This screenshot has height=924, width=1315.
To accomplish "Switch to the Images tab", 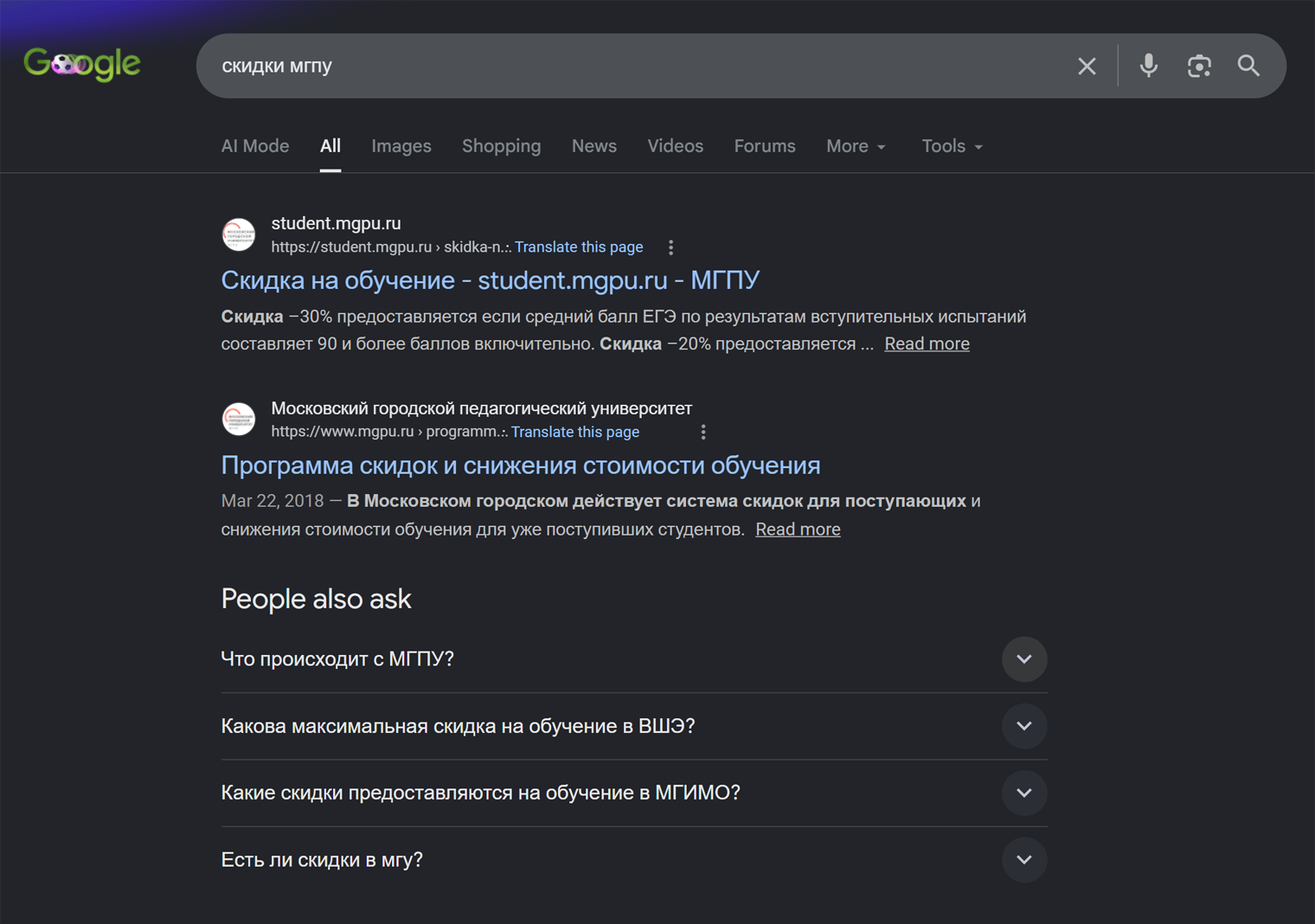I will pyautogui.click(x=401, y=146).
